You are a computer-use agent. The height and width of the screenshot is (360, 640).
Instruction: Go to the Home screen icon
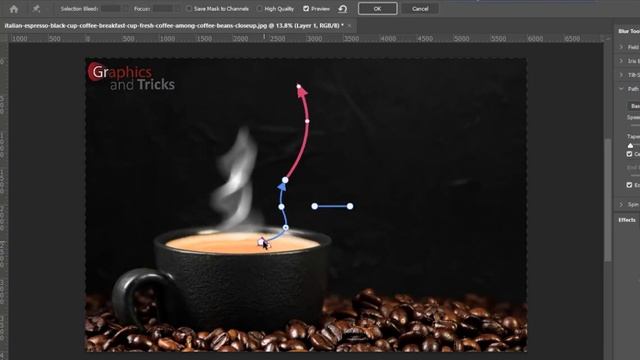[14, 9]
